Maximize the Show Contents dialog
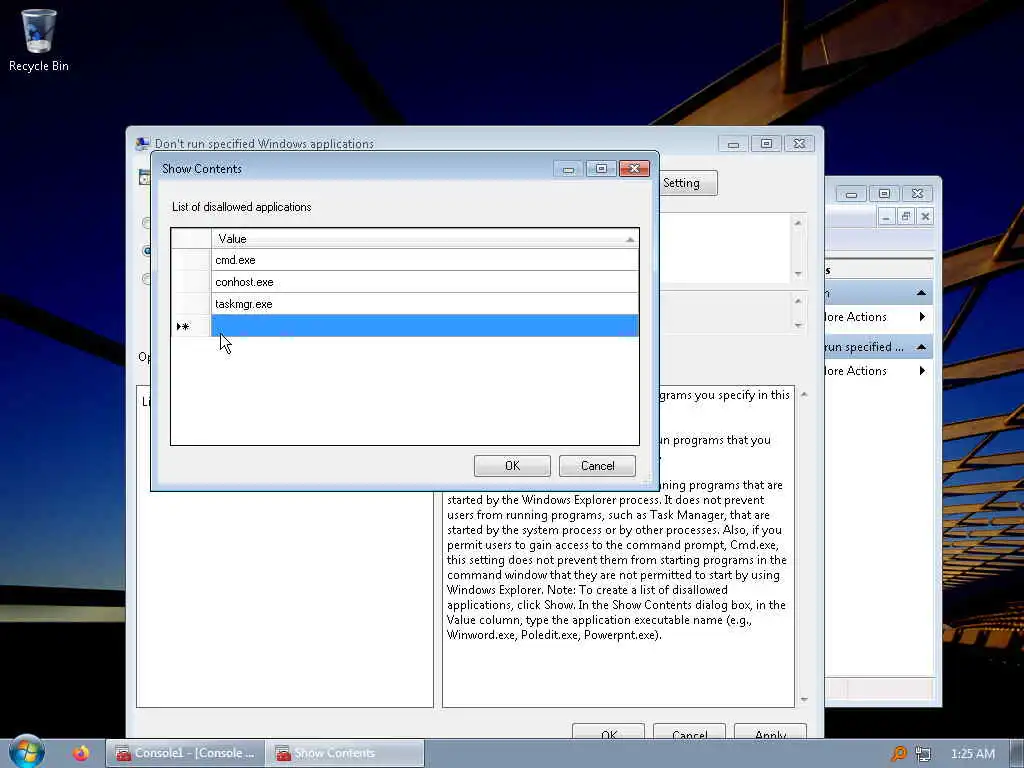The width and height of the screenshot is (1024, 768). [x=601, y=169]
